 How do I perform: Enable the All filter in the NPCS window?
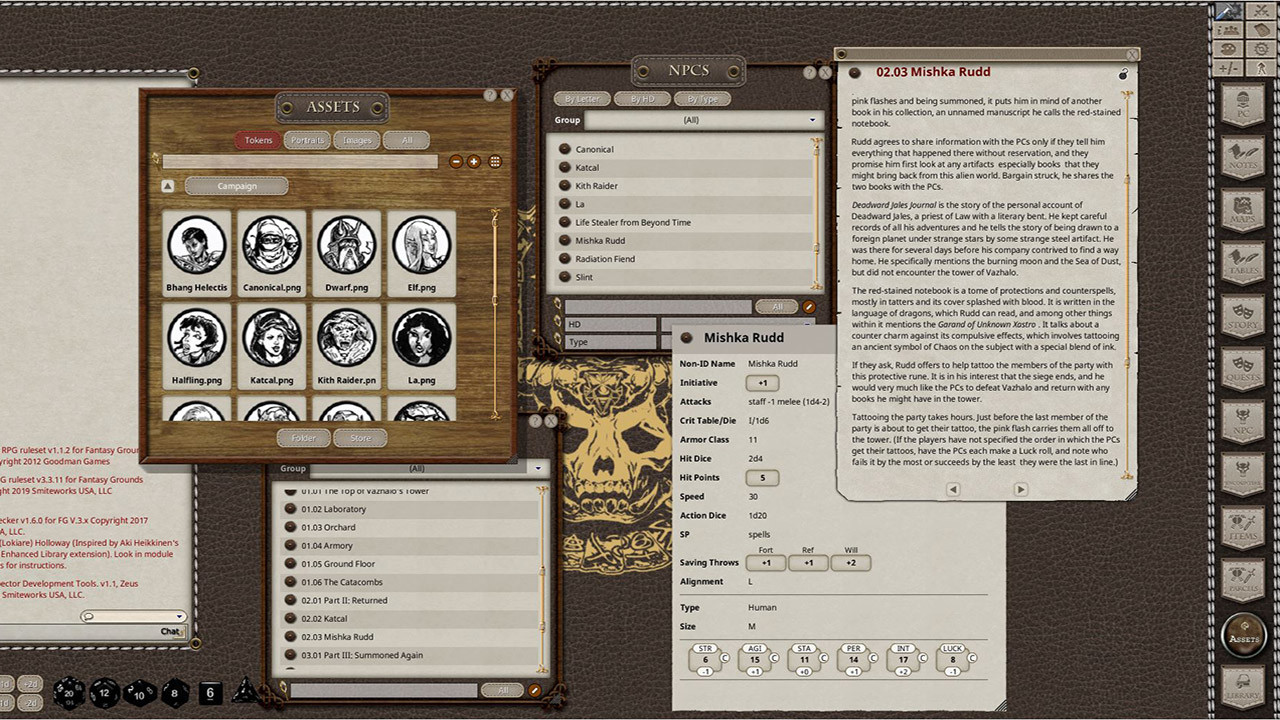pyautogui.click(x=777, y=306)
